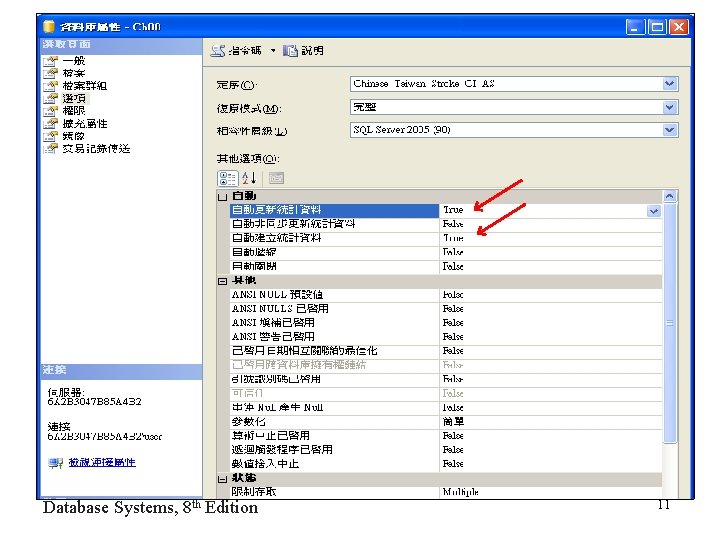Open the Script button dropdown arrow
The image size is (720, 540).
[x=273, y=51]
